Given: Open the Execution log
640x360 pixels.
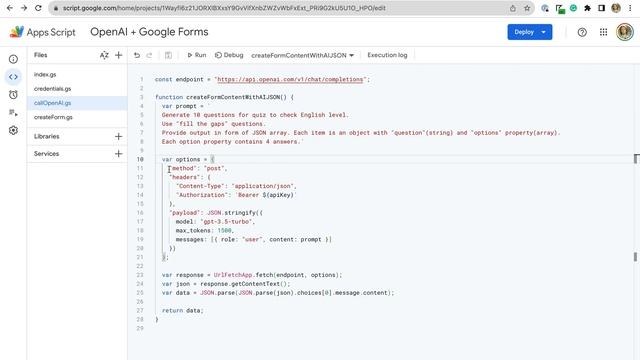Looking at the screenshot, I should click(x=387, y=55).
